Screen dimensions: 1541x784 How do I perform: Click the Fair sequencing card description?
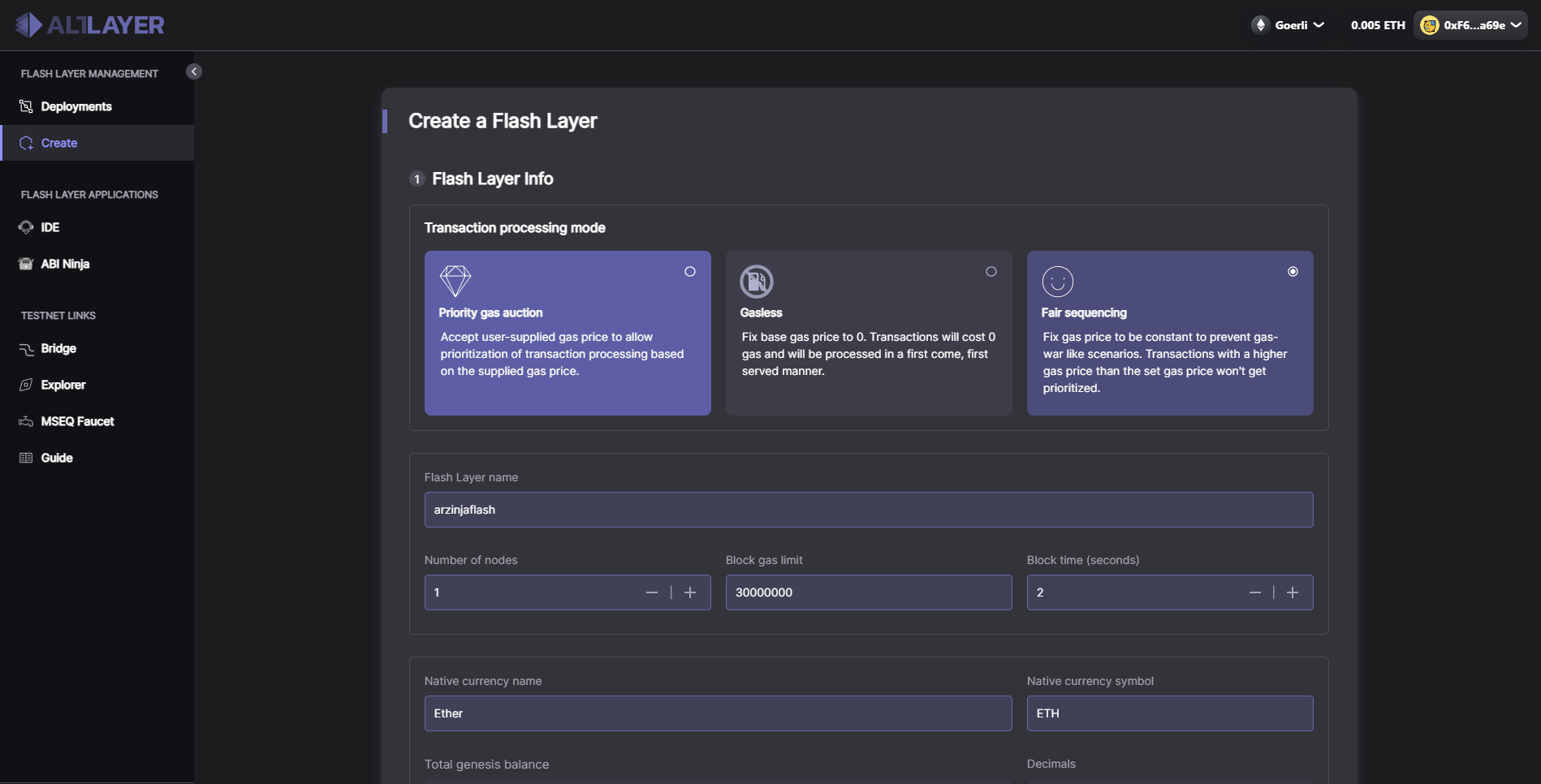click(1165, 363)
